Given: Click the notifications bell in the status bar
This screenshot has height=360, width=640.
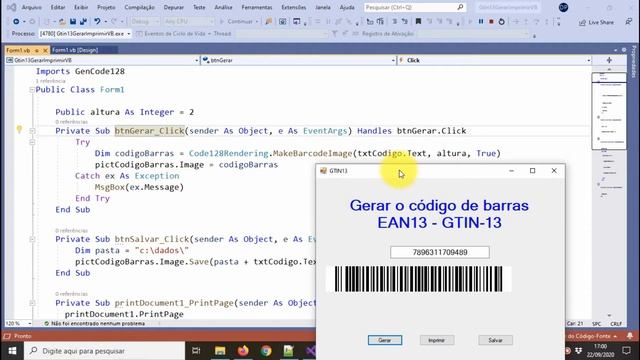Looking at the screenshot, I should (630, 336).
